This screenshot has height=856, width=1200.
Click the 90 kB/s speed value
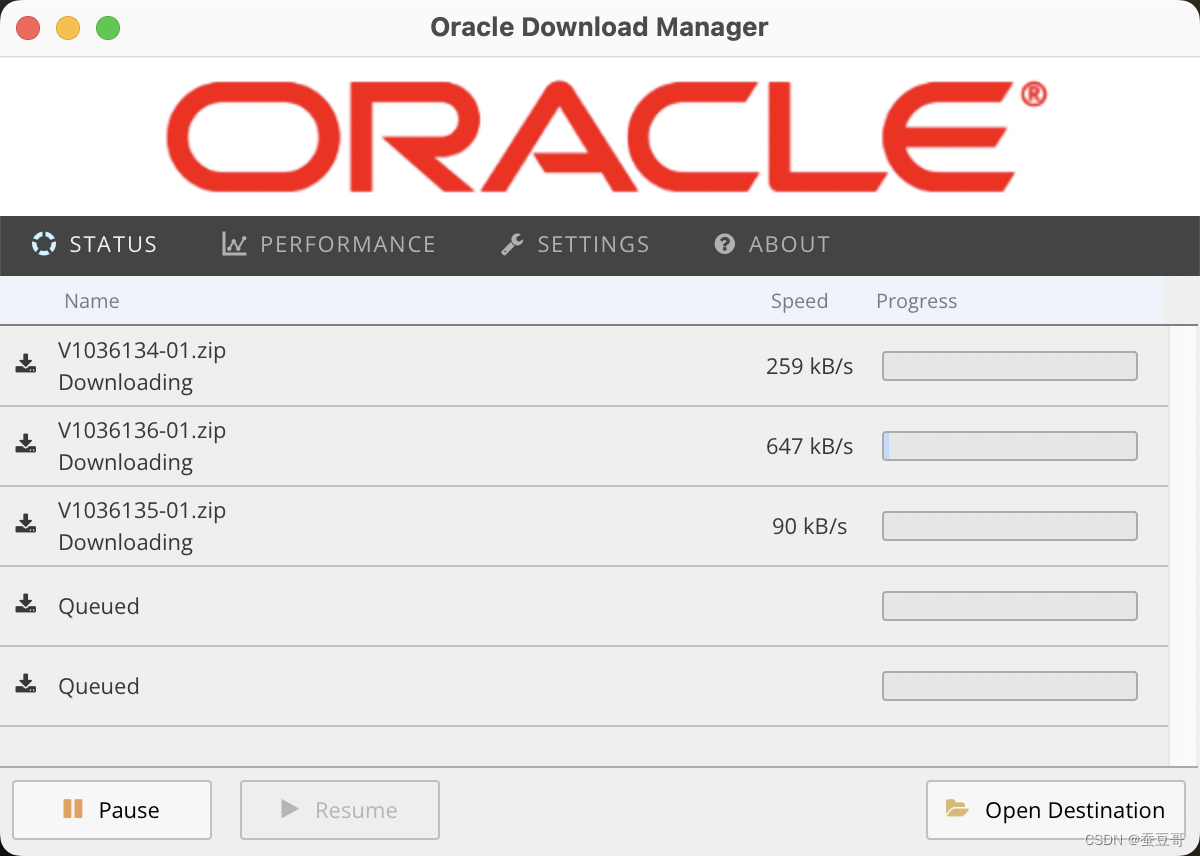(x=810, y=526)
